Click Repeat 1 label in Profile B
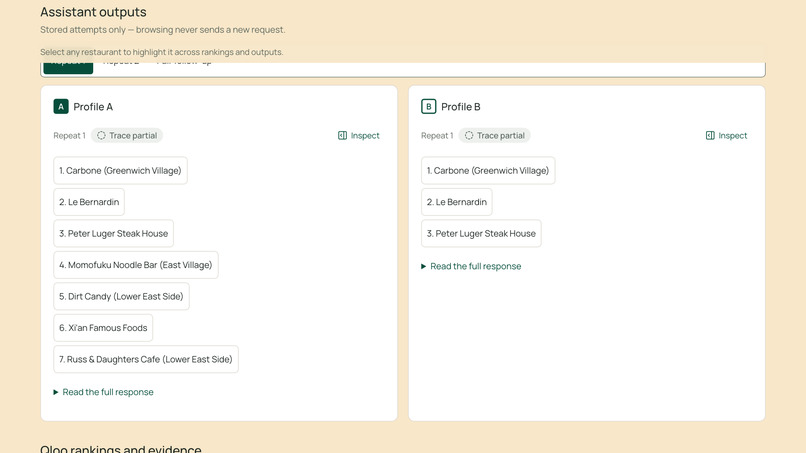The image size is (806, 453). coord(437,136)
